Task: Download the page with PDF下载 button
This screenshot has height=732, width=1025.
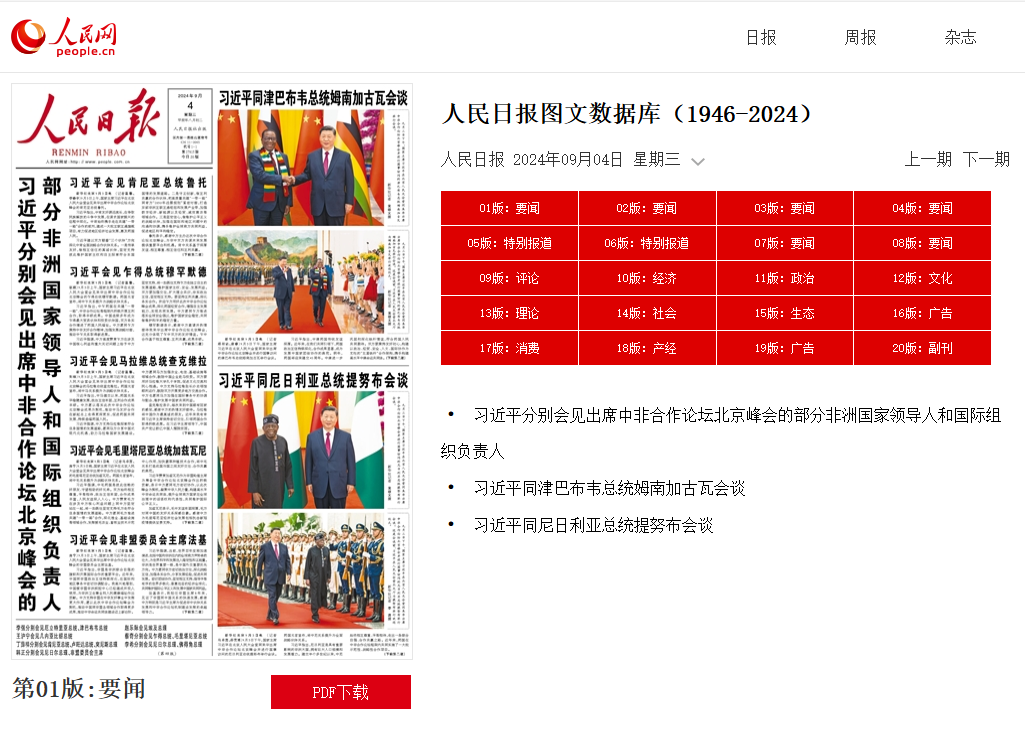Action: pos(340,692)
